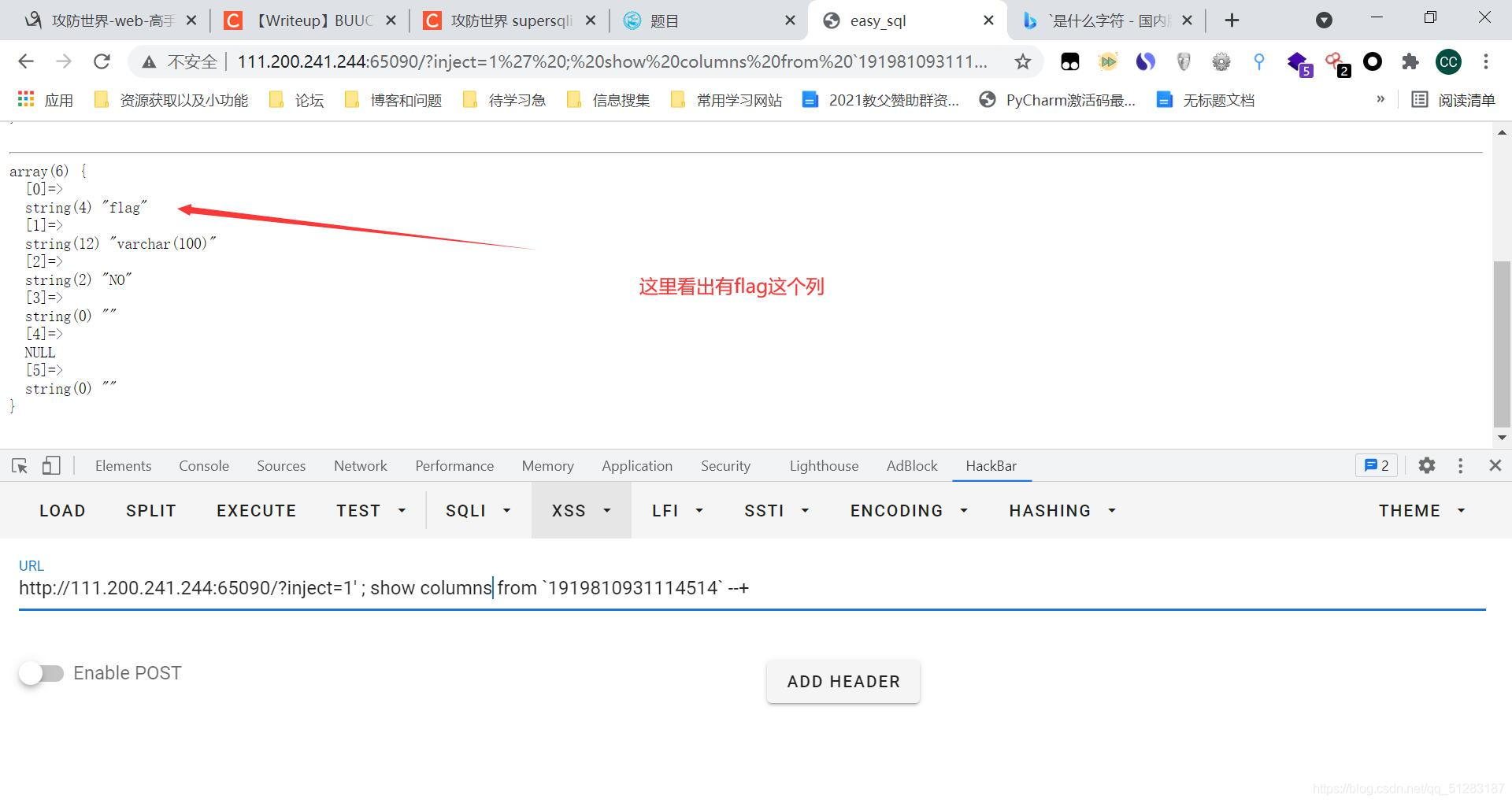1512x803 pixels.
Task: Open the 不安全 site security indicator
Action: [x=180, y=61]
